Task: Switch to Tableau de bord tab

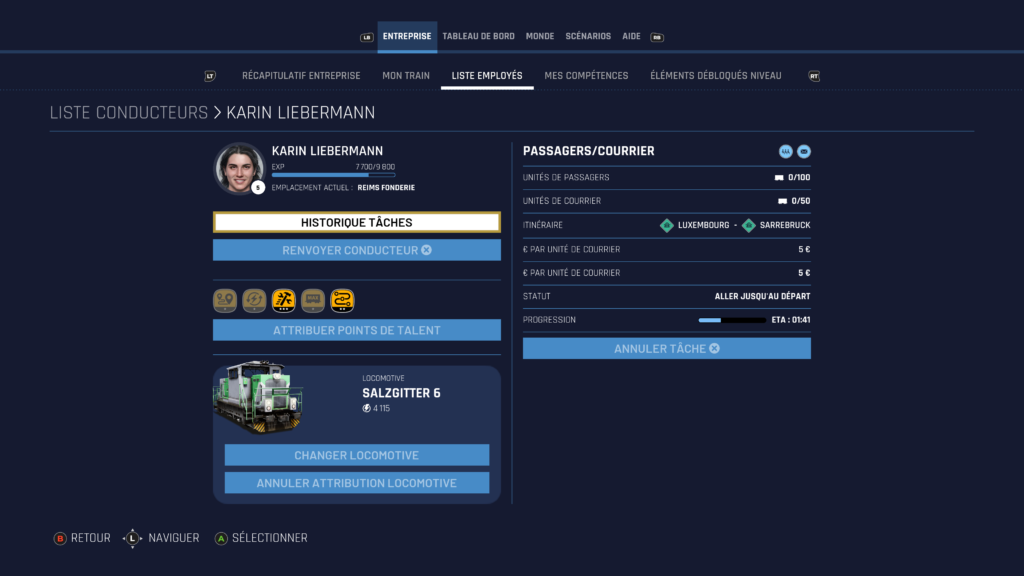Action: (x=478, y=36)
